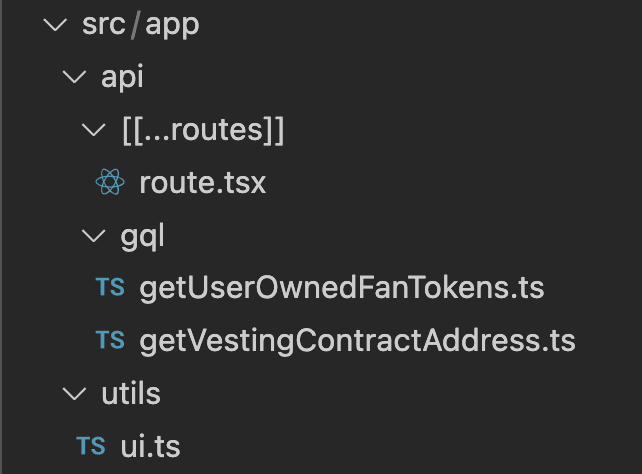The width and height of the screenshot is (642, 474).
Task: Collapse the api folder chevron
Action: [x=74, y=77]
